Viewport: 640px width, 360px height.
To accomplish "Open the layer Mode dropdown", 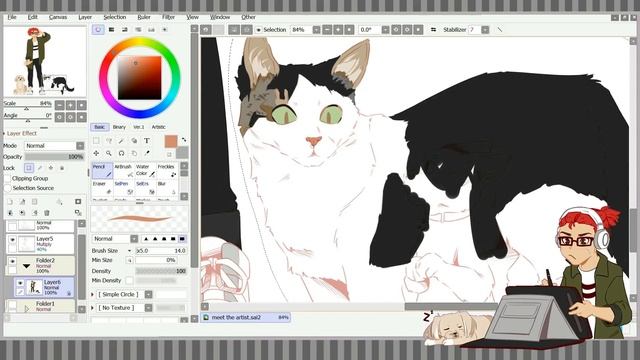I will 80,146.
